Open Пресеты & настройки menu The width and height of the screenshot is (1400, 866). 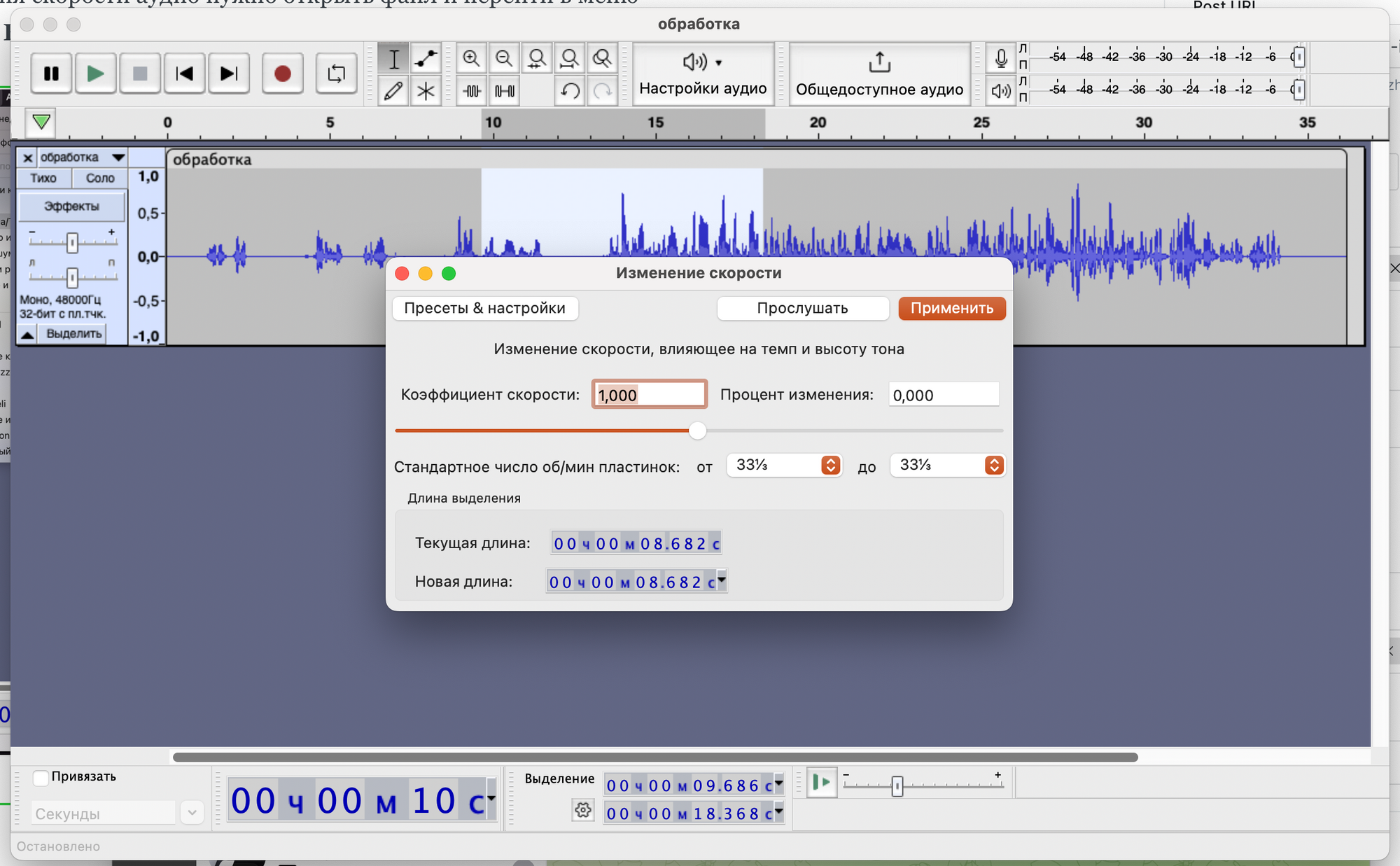coord(484,308)
